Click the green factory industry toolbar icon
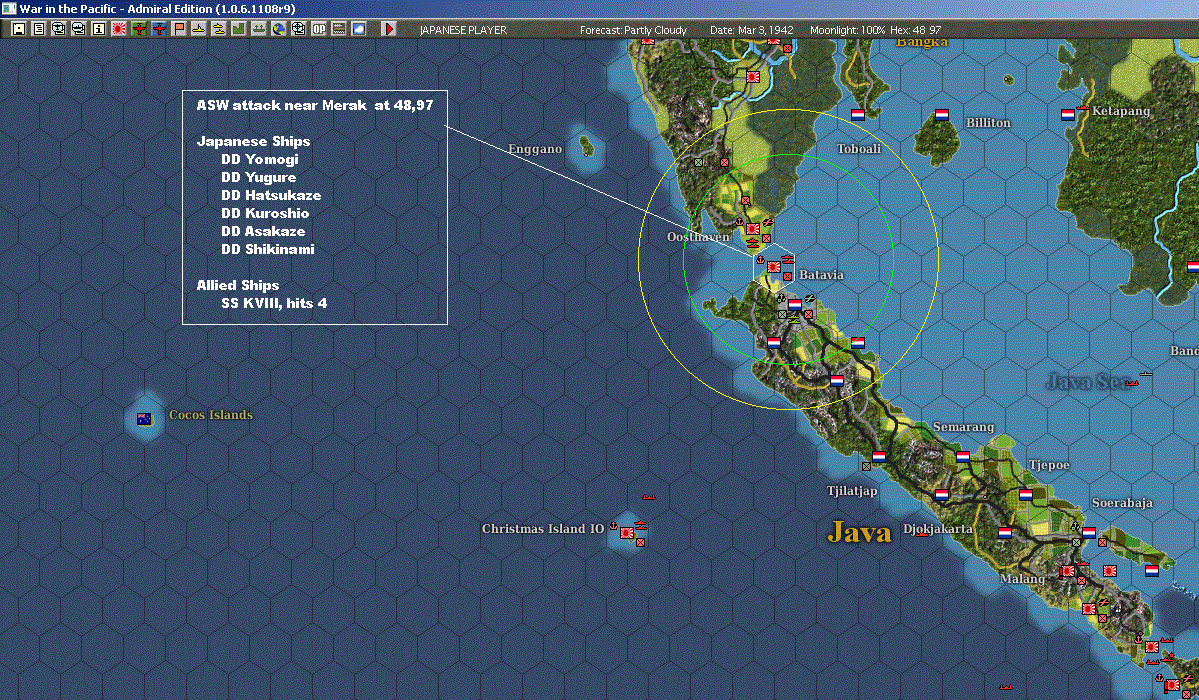Screen dimensions: 1199x700 [x=239, y=29]
